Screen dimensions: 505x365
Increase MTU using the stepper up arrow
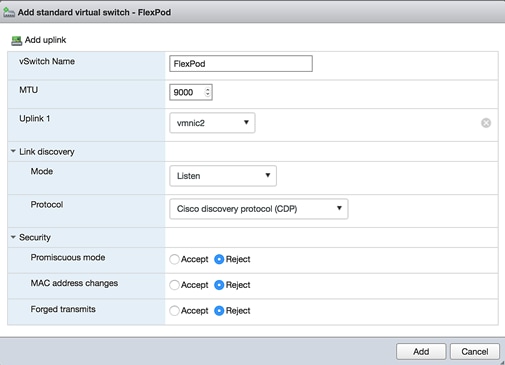[x=208, y=89]
